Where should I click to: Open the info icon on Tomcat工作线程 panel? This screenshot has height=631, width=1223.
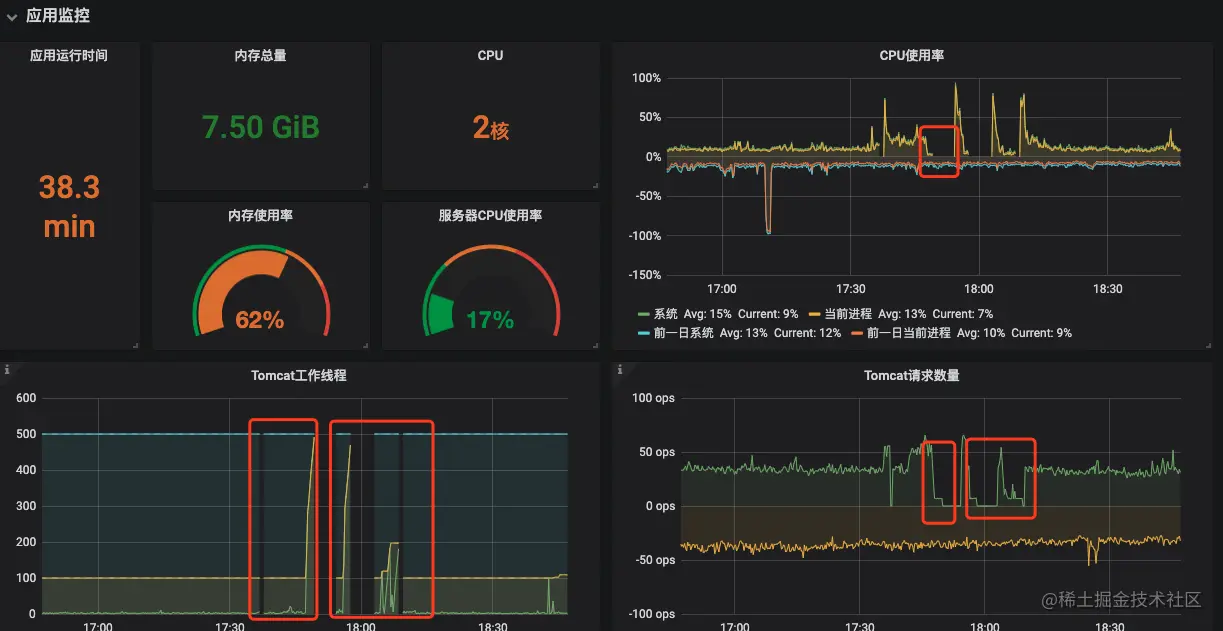tap(7, 370)
